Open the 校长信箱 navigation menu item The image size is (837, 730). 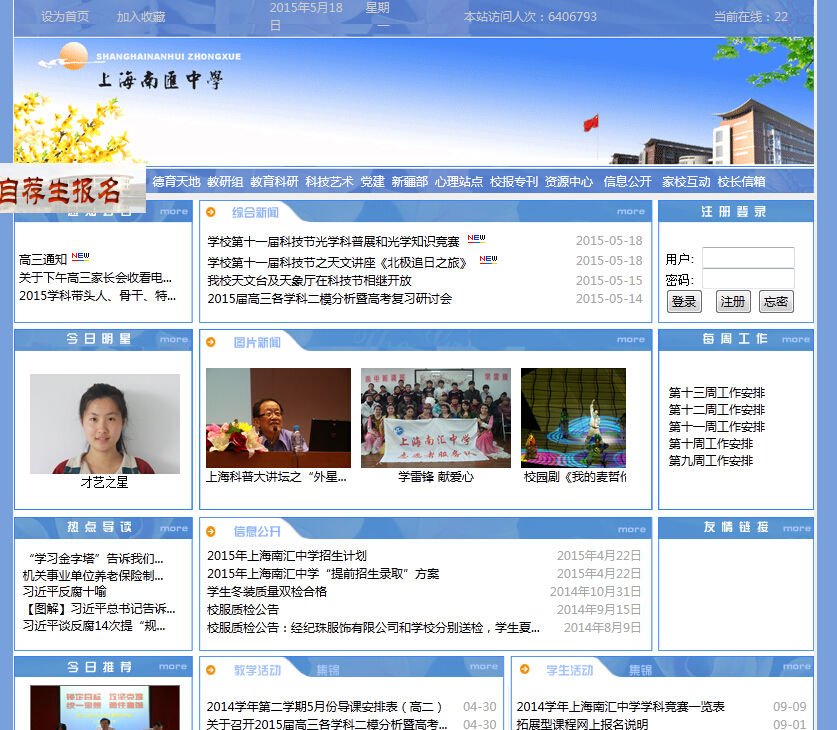pyautogui.click(x=742, y=182)
